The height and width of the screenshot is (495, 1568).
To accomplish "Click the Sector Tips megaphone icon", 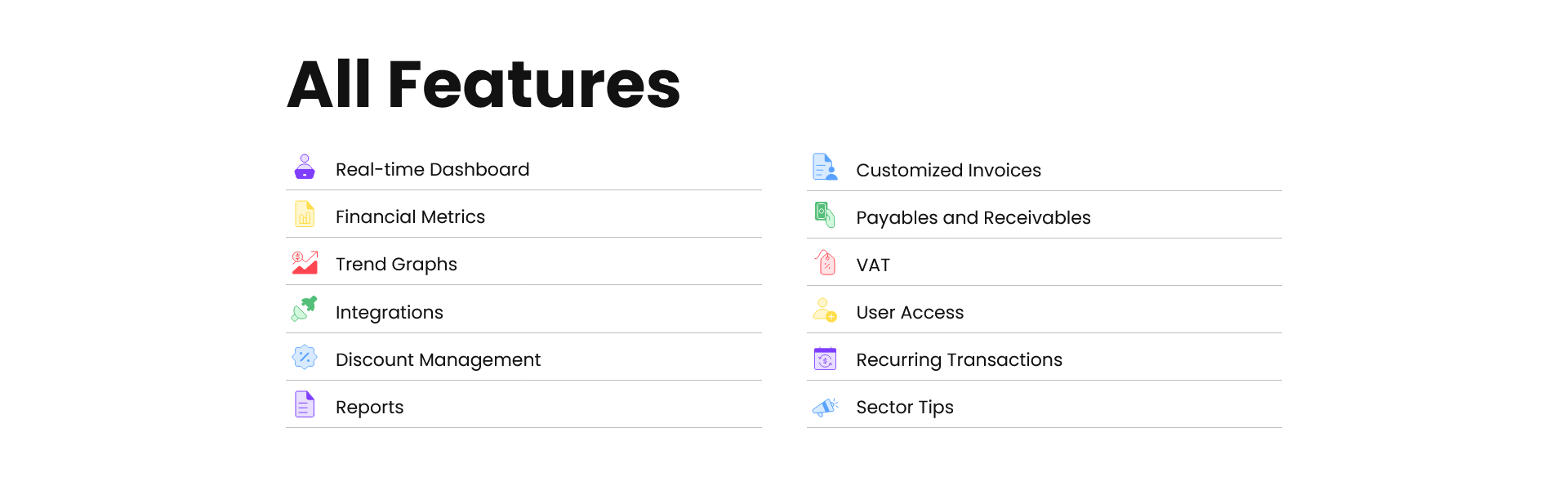I will (825, 406).
